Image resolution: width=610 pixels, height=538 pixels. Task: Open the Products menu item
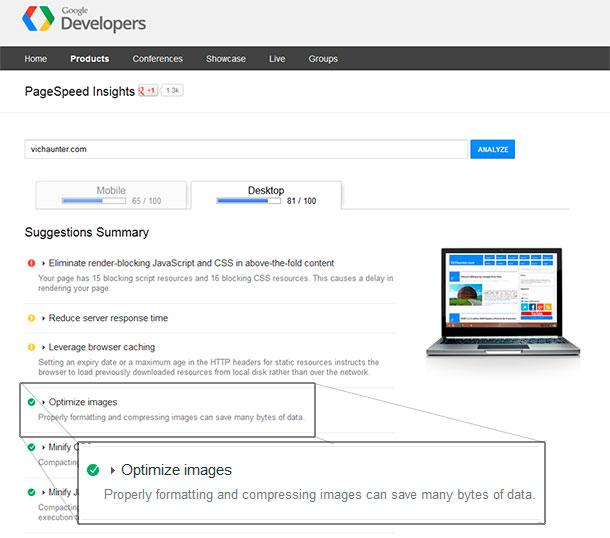[x=89, y=59]
